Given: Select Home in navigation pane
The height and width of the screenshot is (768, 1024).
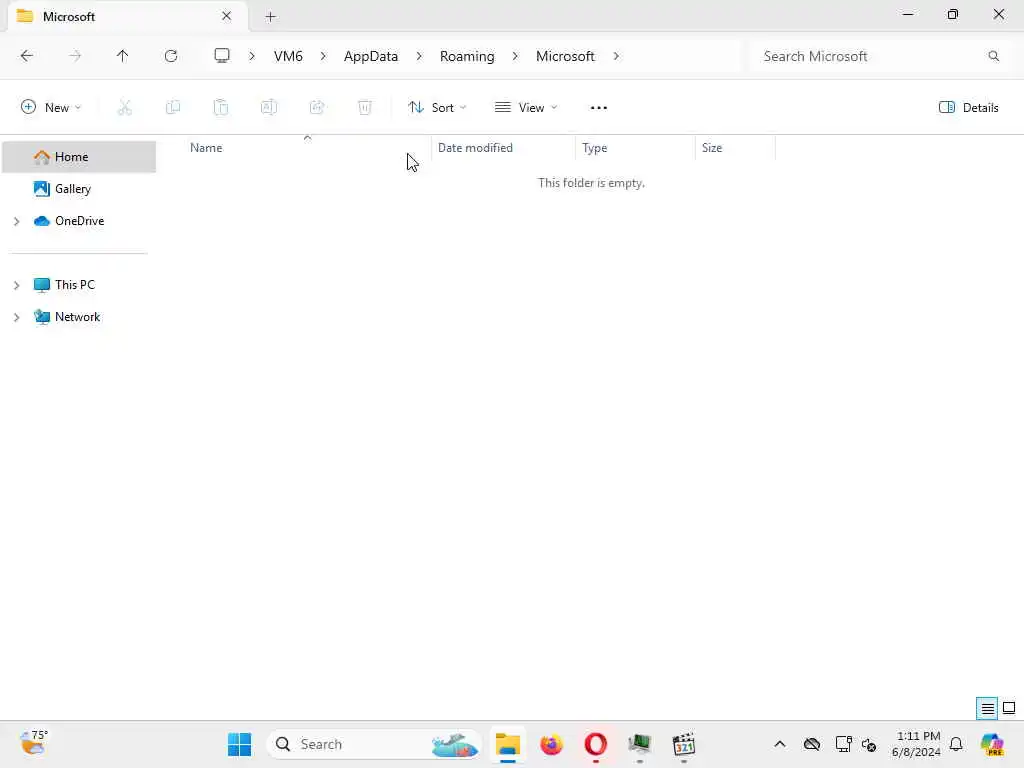Looking at the screenshot, I should coord(79,157).
